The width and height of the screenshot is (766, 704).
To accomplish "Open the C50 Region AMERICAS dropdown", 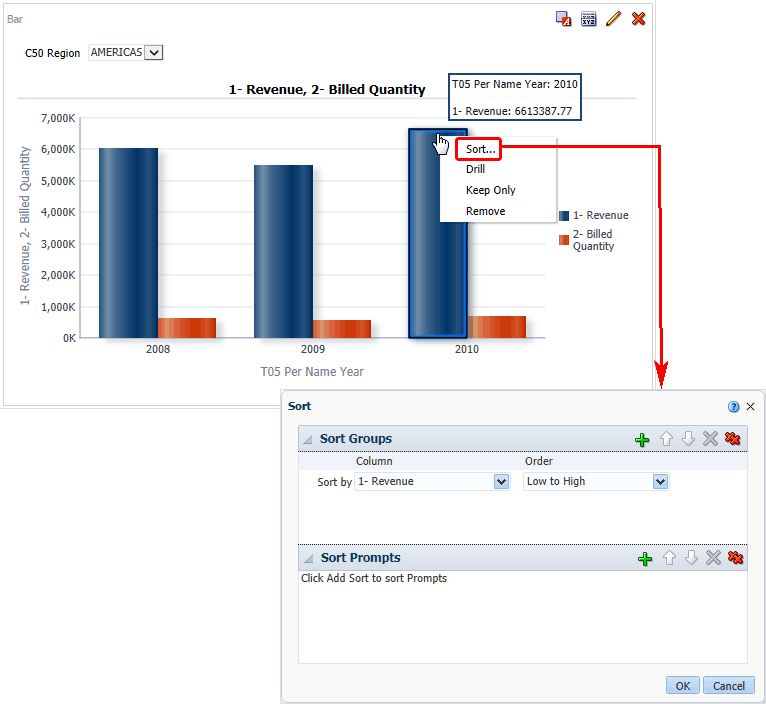I will click(x=154, y=52).
